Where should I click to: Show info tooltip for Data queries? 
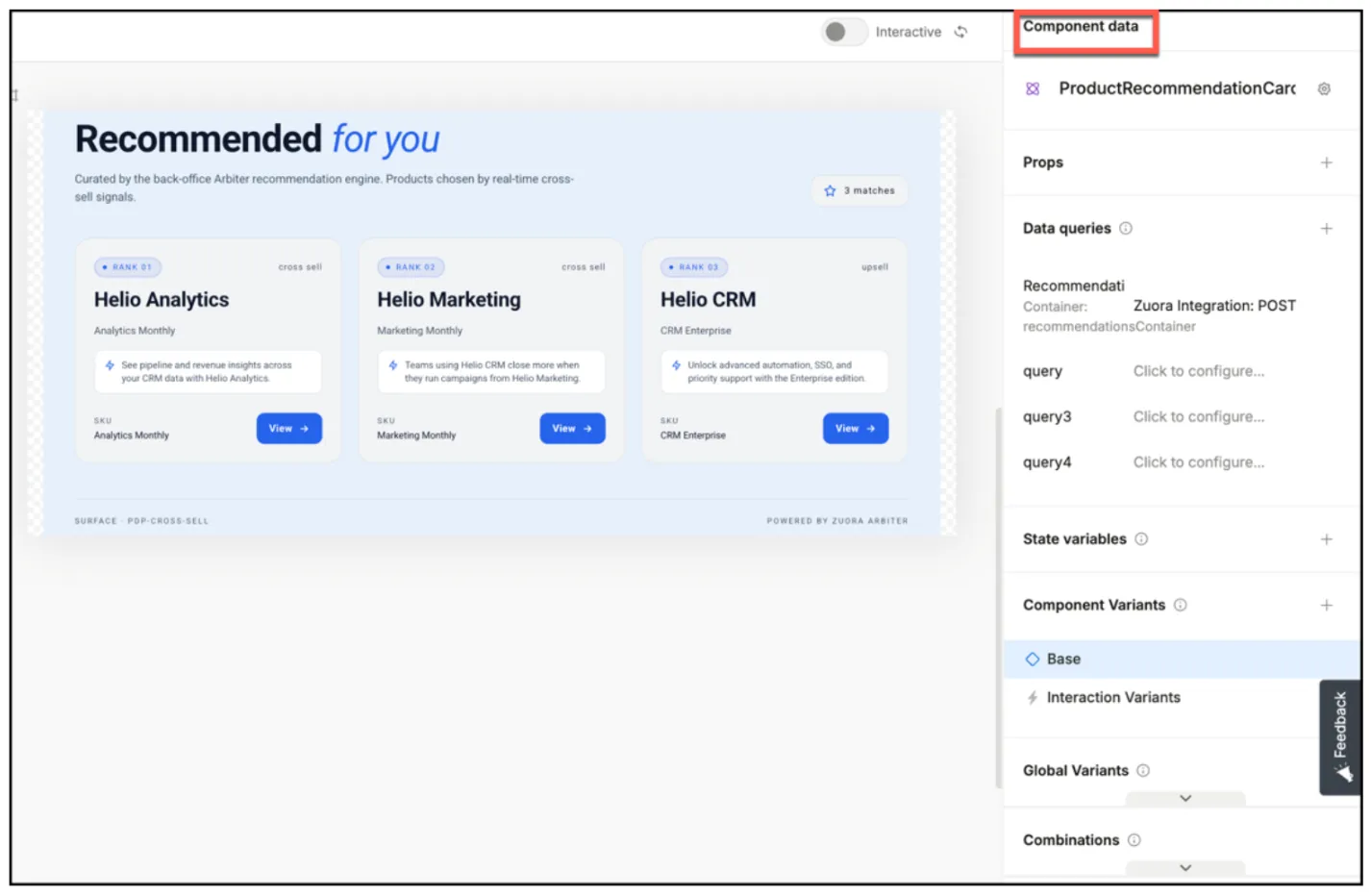1126,229
